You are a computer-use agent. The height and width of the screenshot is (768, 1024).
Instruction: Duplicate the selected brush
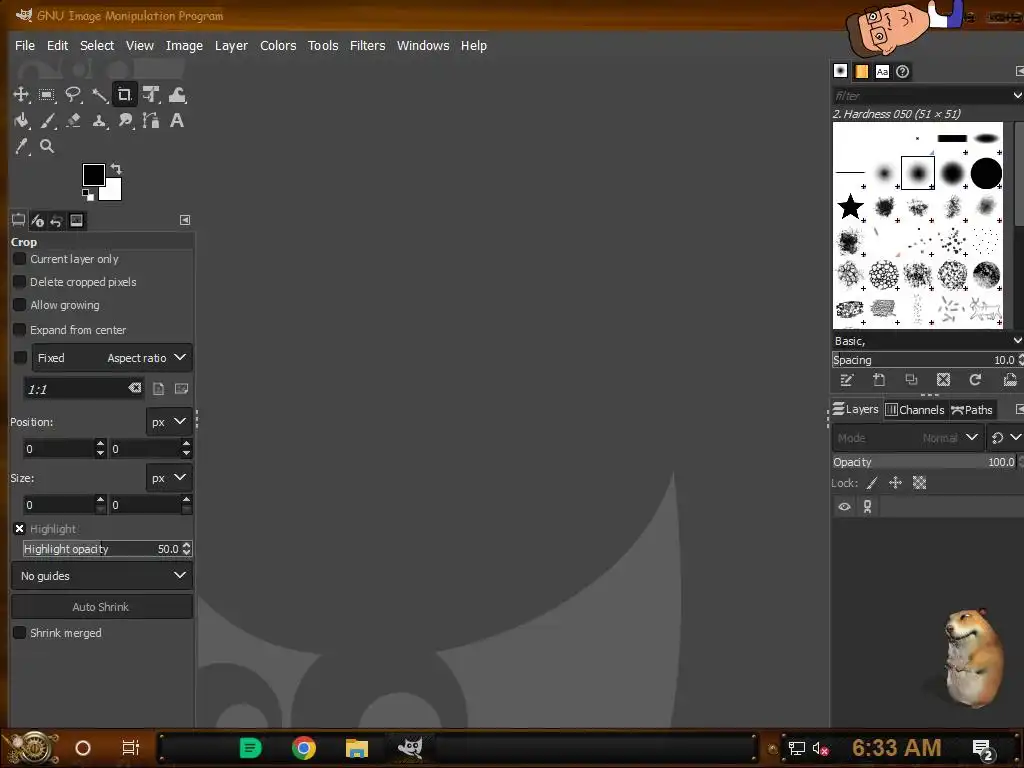pyautogui.click(x=911, y=380)
